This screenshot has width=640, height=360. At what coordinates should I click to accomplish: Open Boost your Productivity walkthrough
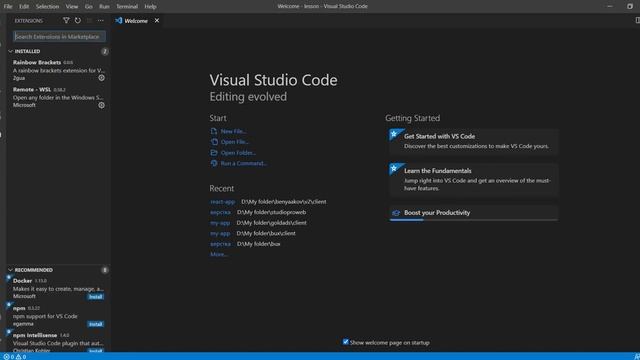tap(473, 213)
